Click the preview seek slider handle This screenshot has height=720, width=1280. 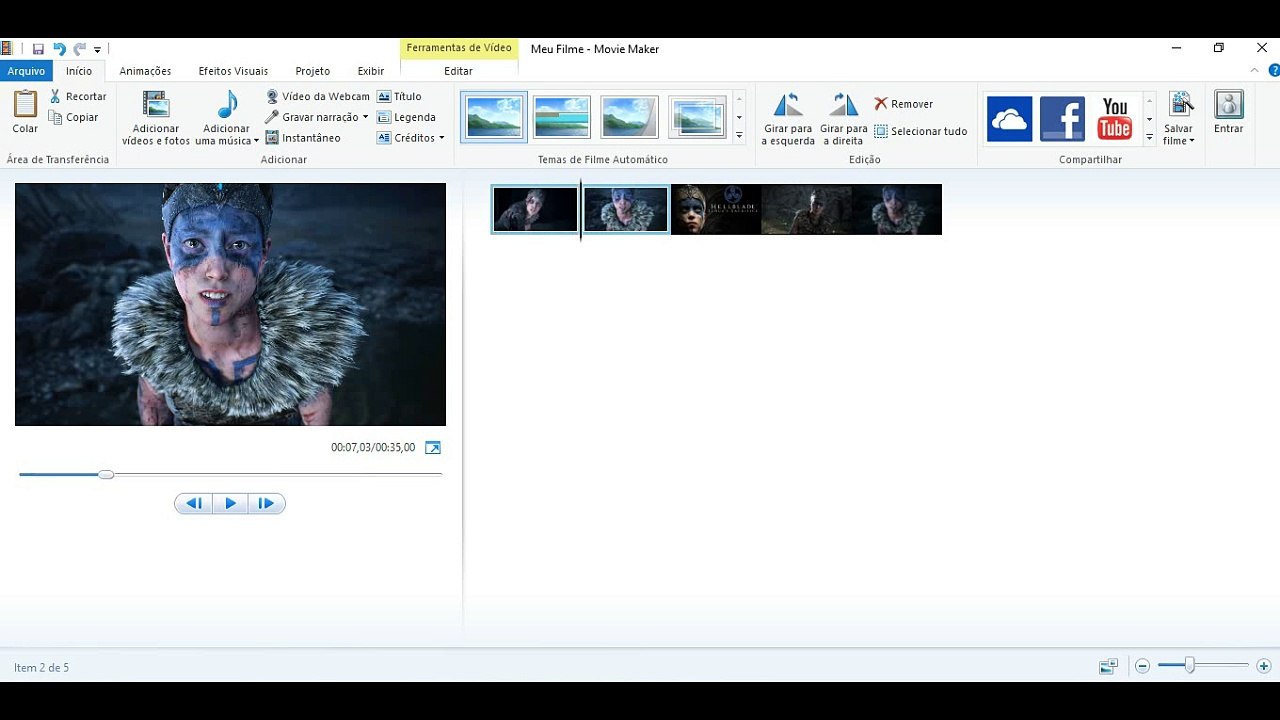pos(106,474)
